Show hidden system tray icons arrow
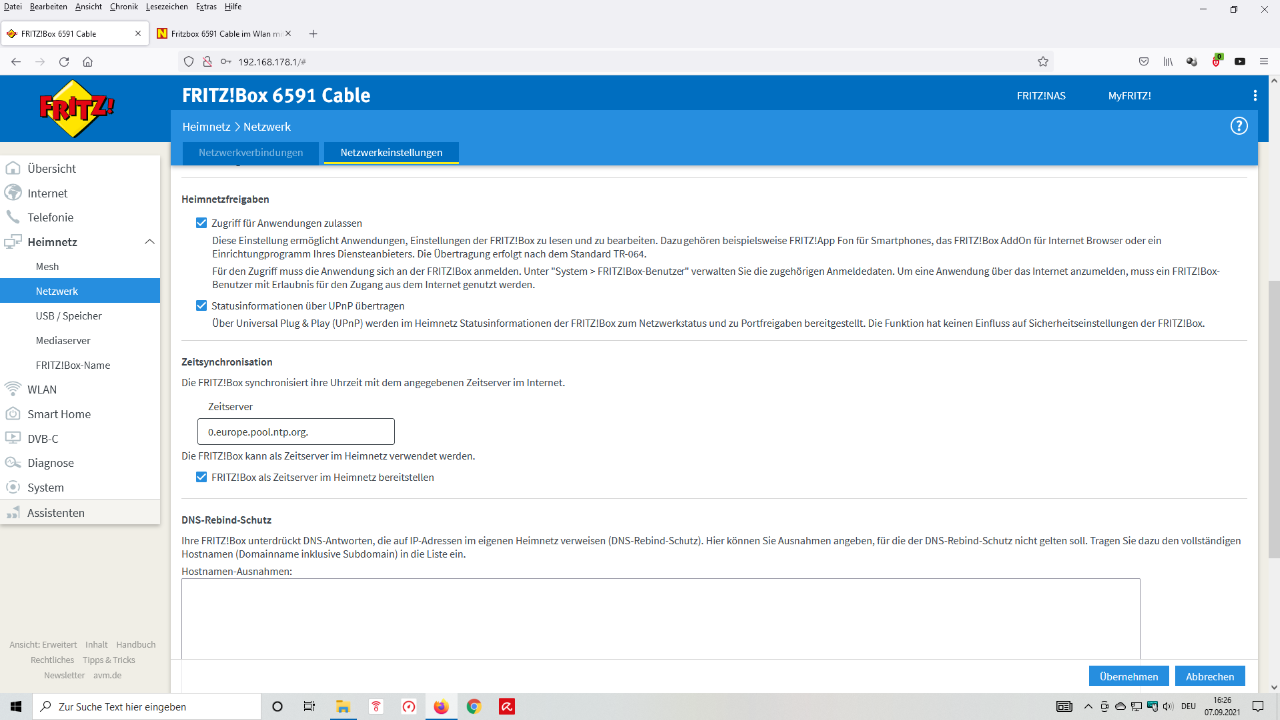1280x720 pixels. (x=1089, y=706)
